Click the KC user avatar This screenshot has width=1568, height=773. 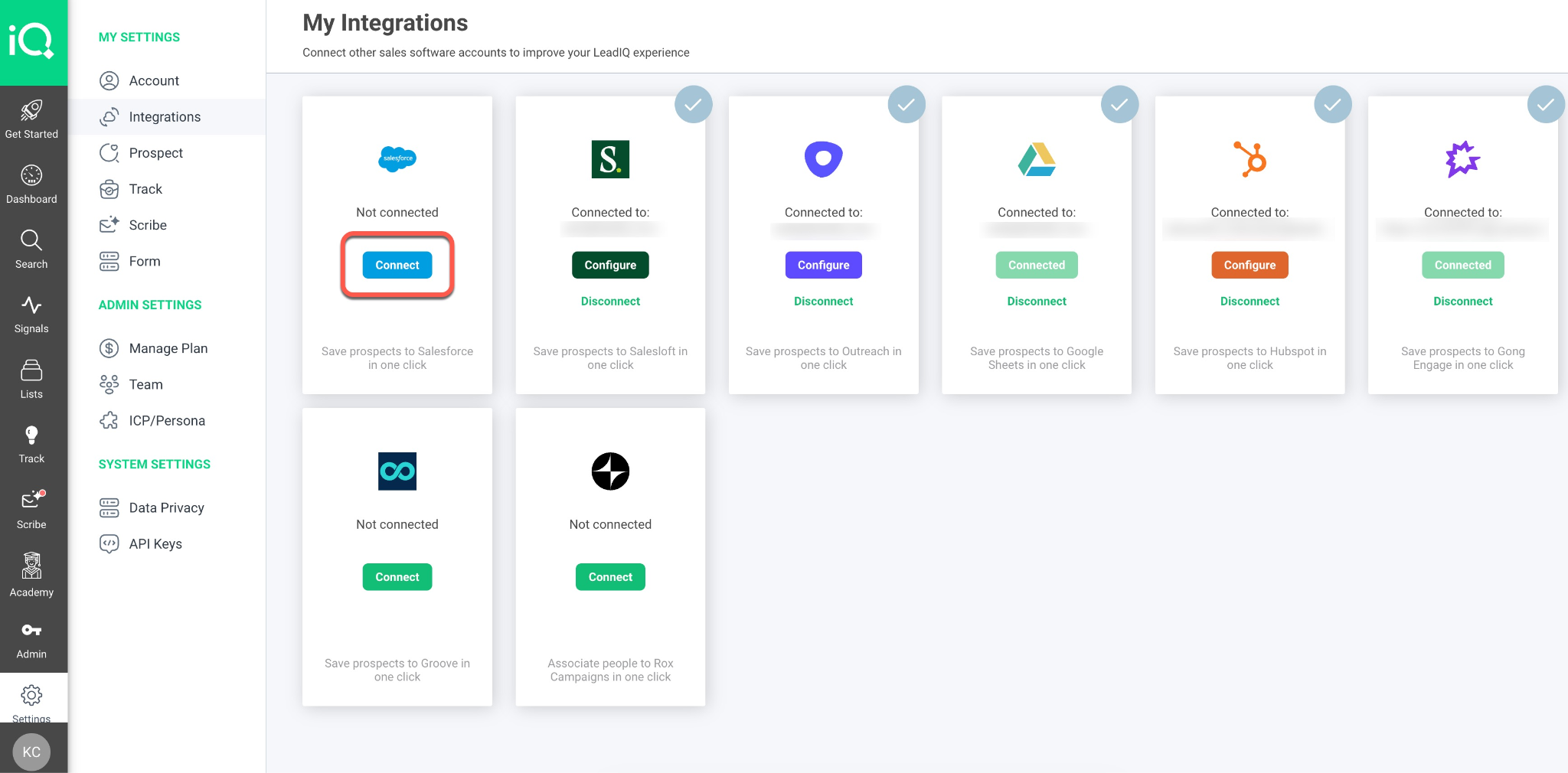point(31,752)
